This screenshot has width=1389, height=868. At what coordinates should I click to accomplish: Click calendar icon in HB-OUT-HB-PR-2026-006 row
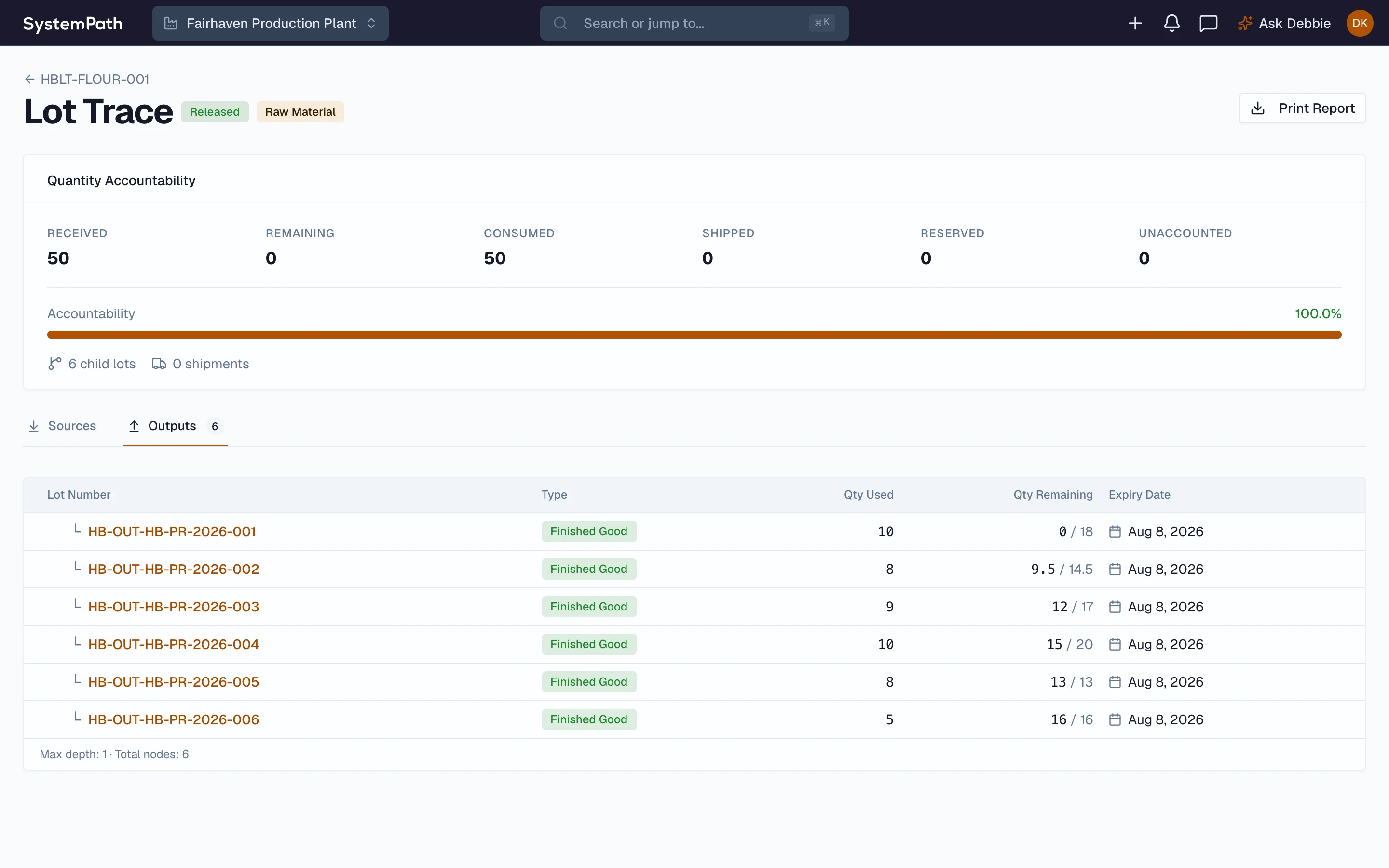1115,720
